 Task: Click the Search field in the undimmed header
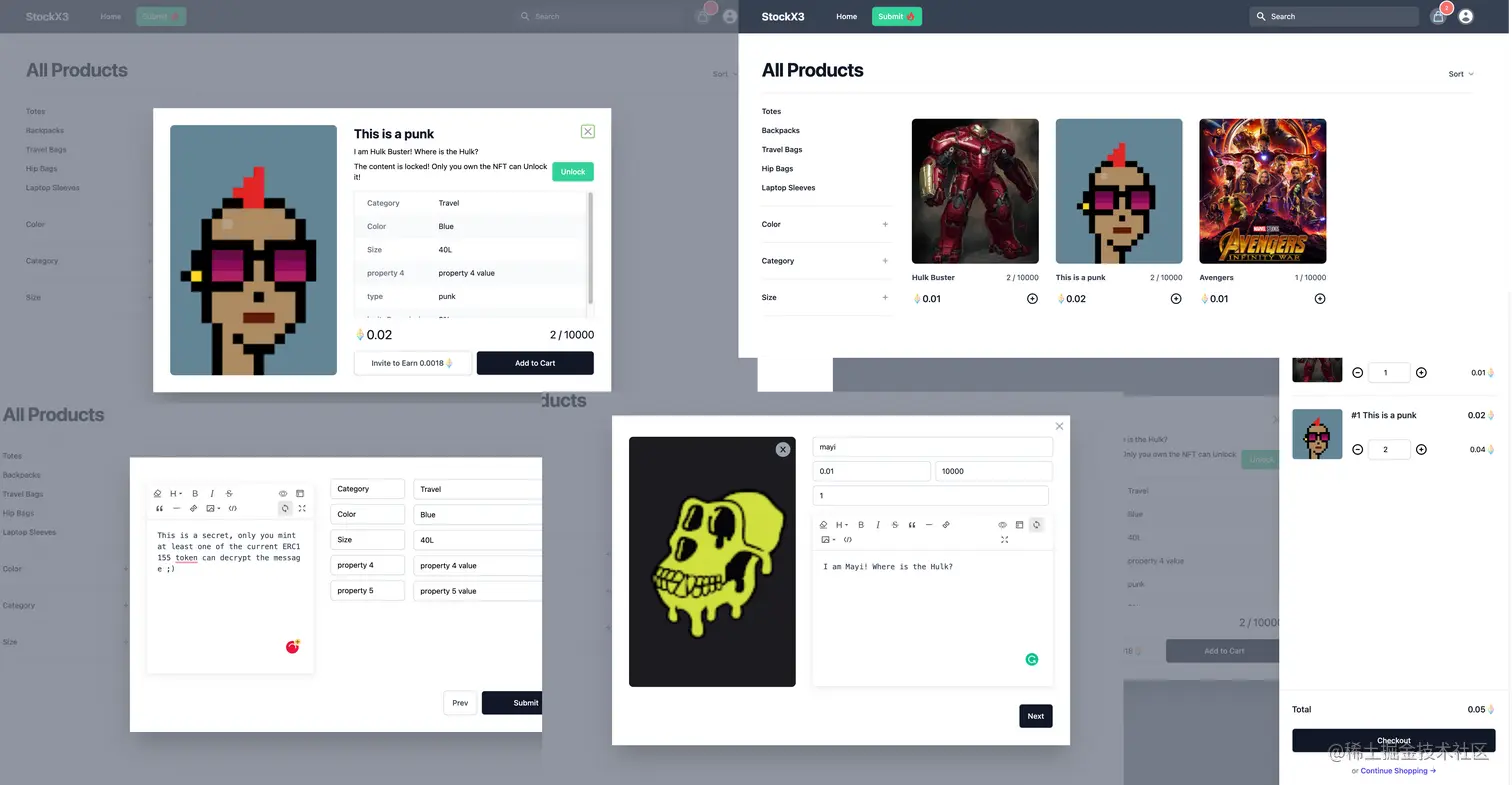(1334, 17)
